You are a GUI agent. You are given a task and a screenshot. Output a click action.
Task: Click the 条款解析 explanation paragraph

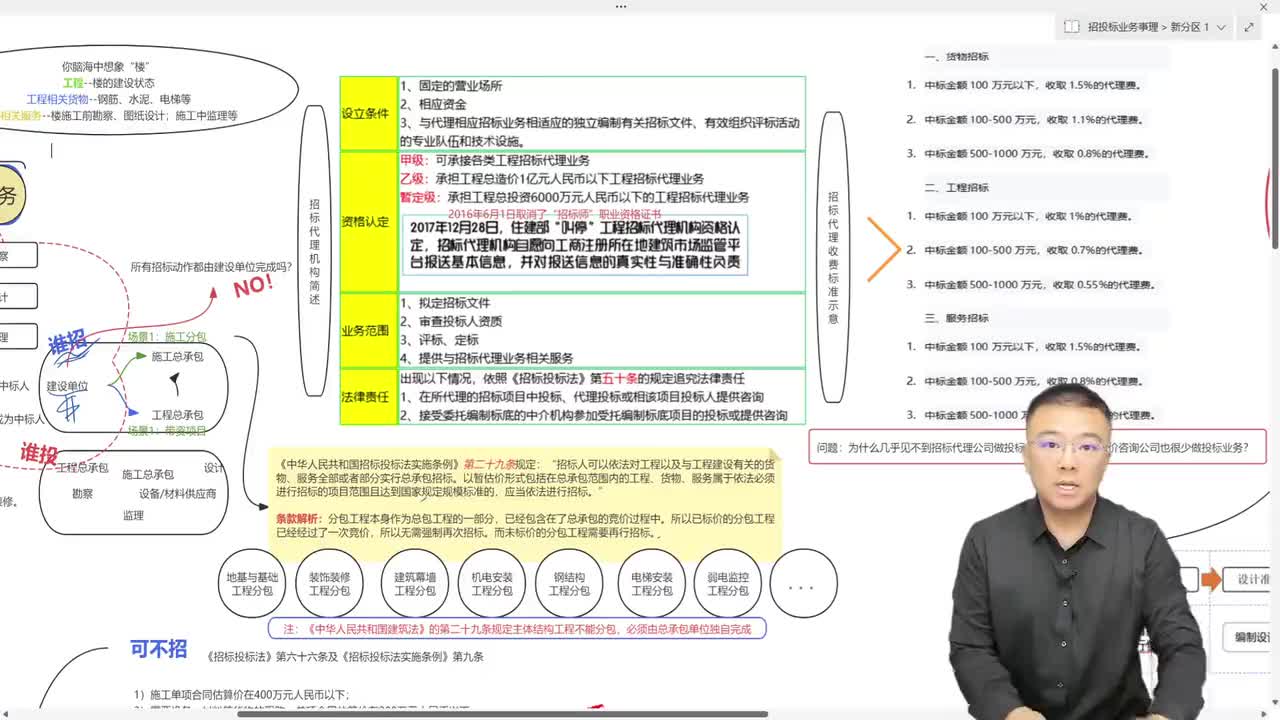click(527, 526)
